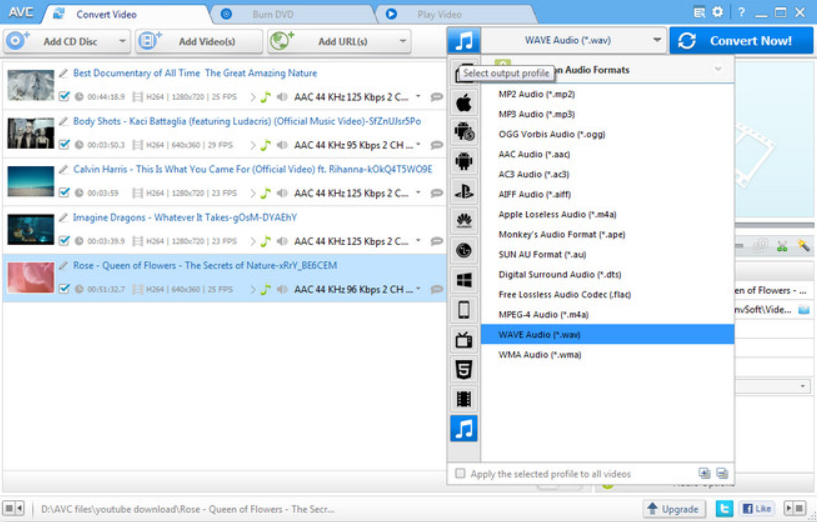Viewport: 817px width, 522px height.
Task: Click the manage profiles icon beside add
Action: tap(722, 473)
